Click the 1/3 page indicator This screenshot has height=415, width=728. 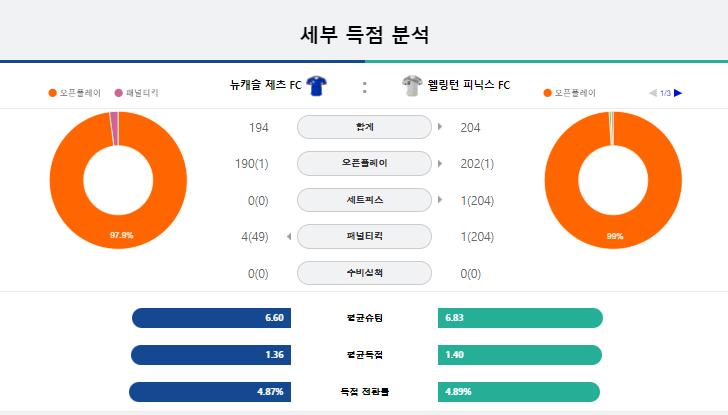[665, 93]
